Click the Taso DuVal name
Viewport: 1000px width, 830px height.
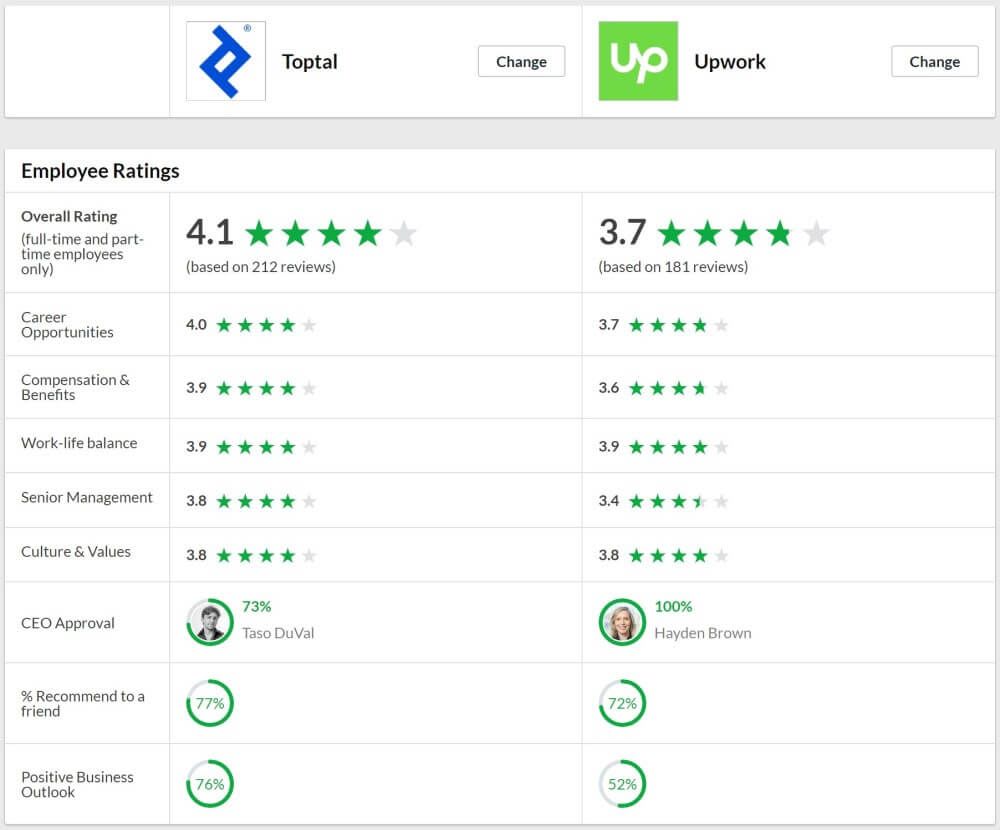(x=278, y=633)
